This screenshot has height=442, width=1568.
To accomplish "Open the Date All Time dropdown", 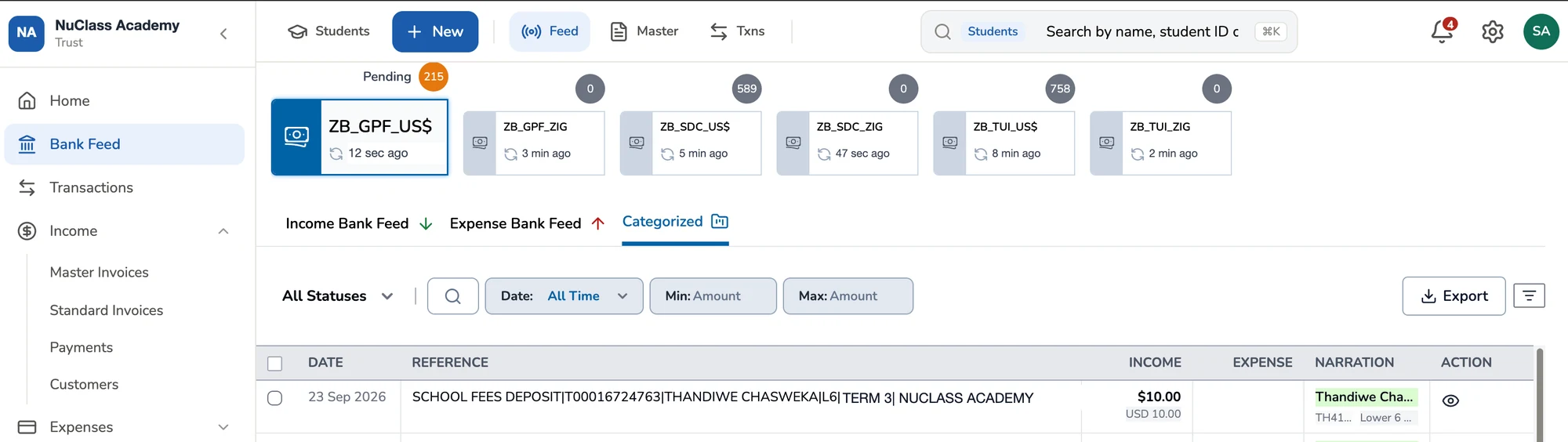I will (564, 296).
